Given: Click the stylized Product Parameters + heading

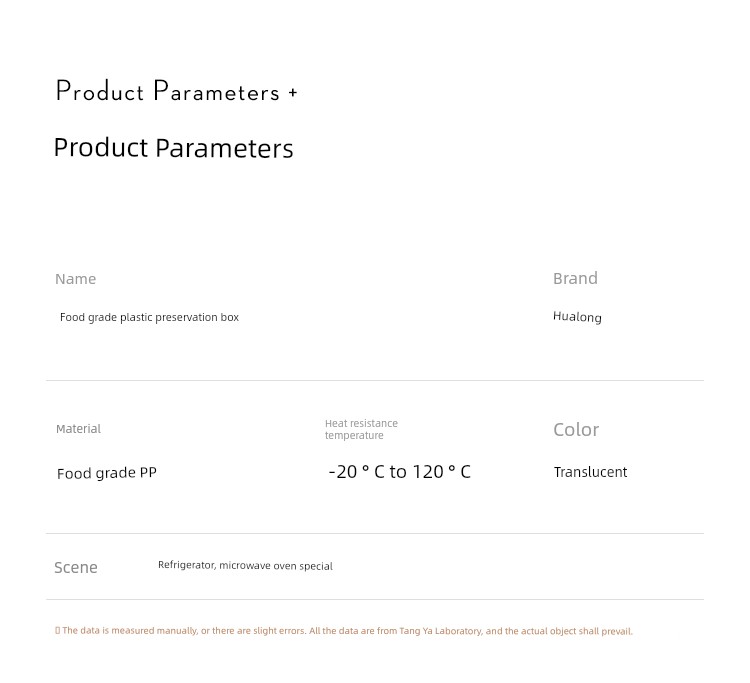Looking at the screenshot, I should coord(176,91).
